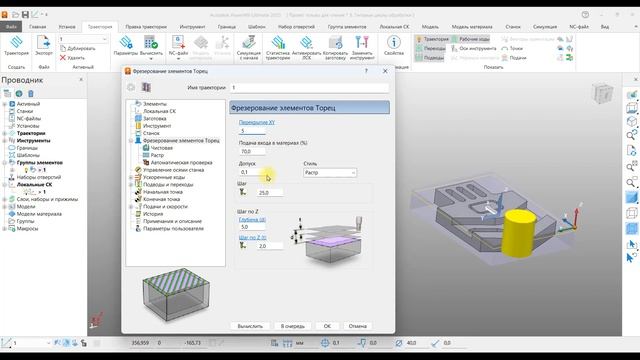Click Отмена button in dialog
The height and width of the screenshot is (360, 640).
click(x=358, y=326)
